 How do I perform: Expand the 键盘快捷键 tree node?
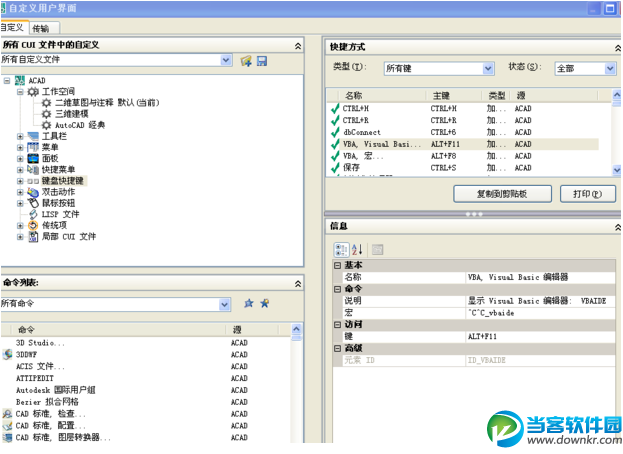20,181
